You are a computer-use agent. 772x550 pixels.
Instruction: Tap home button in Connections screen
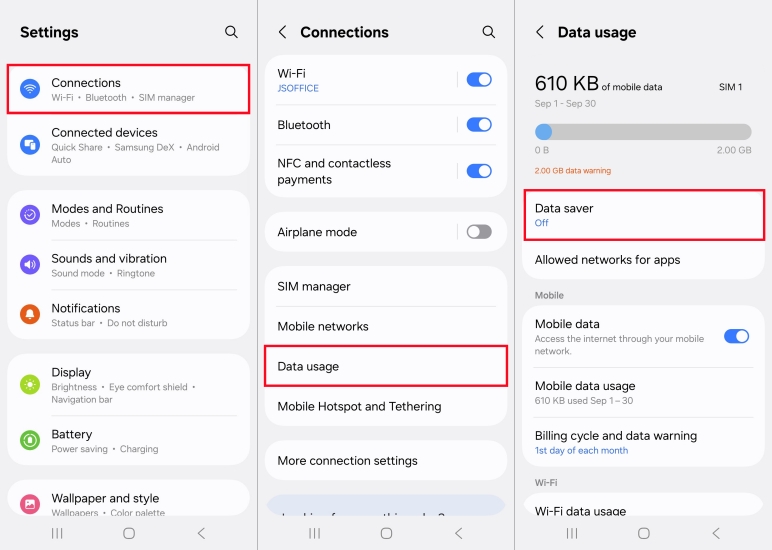pyautogui.click(x=386, y=533)
